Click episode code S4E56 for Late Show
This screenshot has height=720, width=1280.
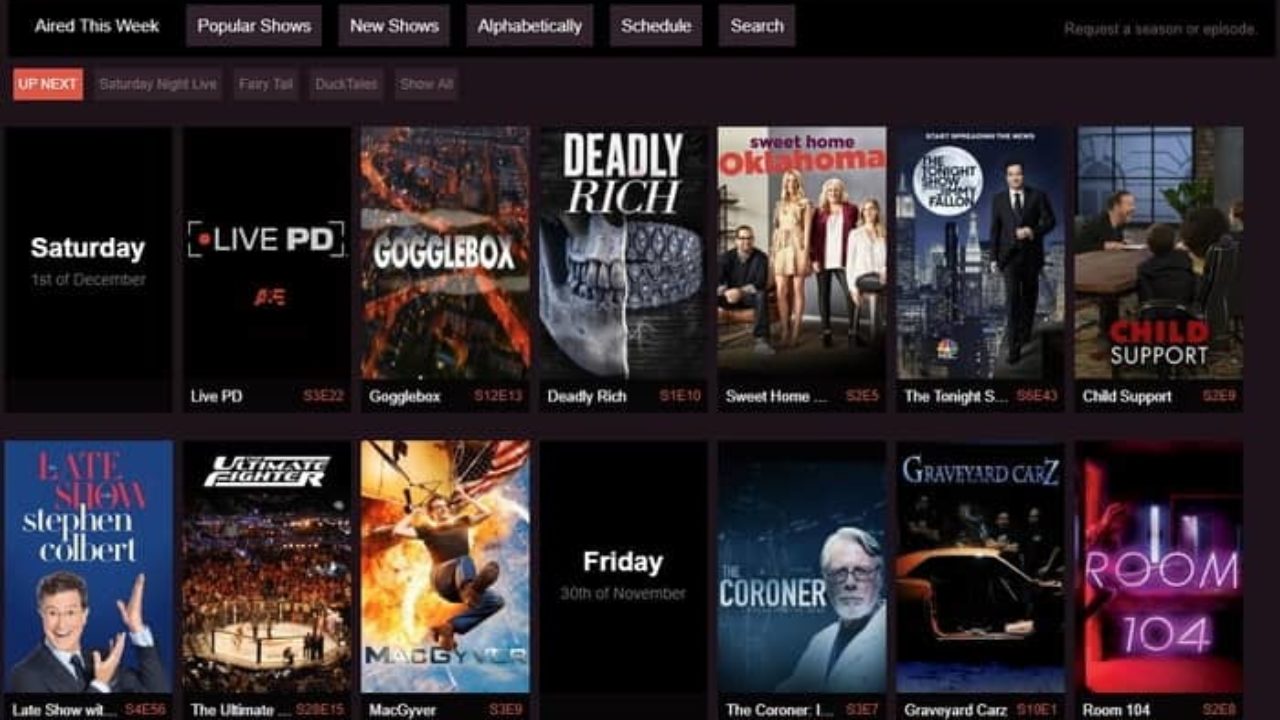(145, 710)
